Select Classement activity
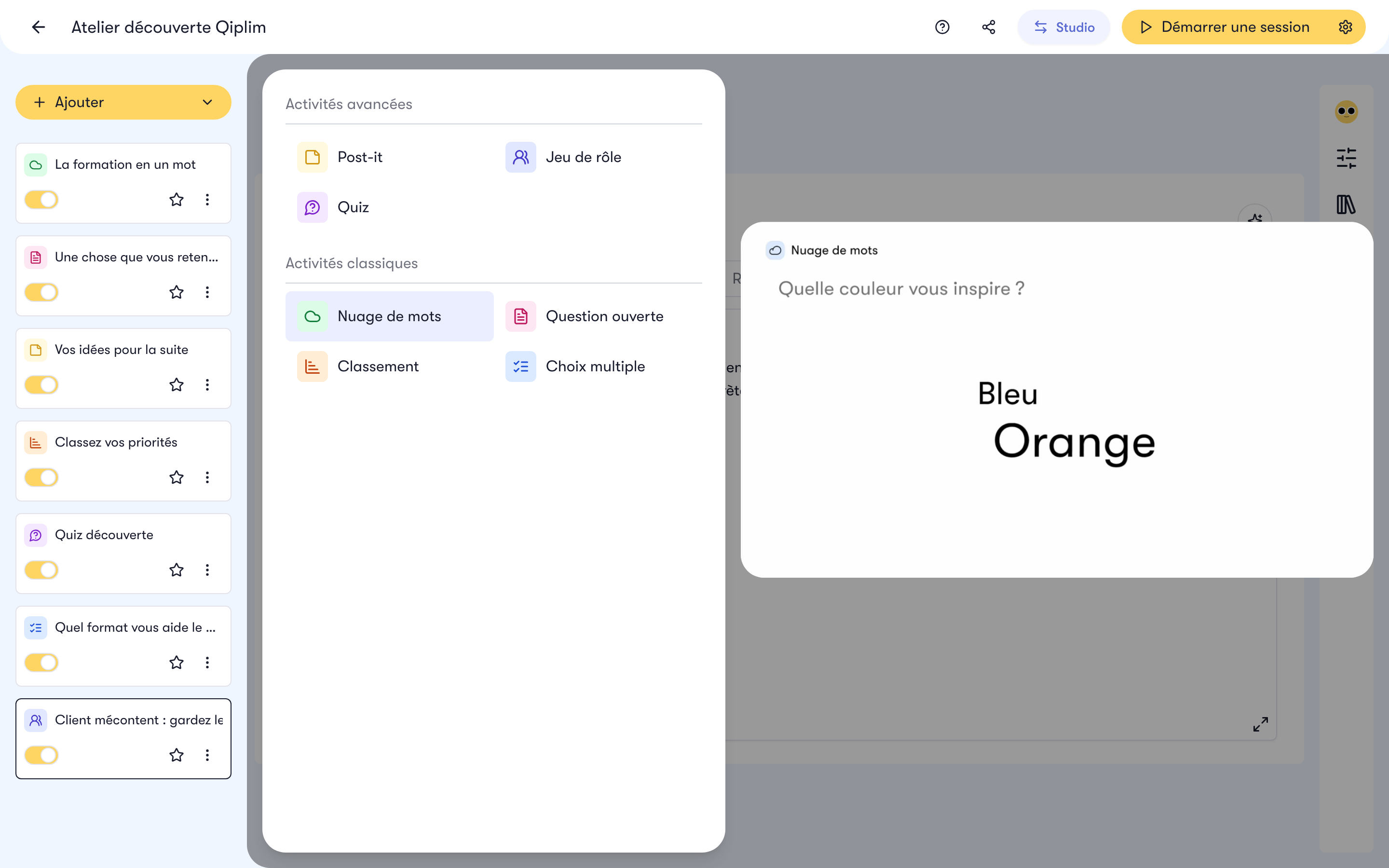 tap(389, 366)
